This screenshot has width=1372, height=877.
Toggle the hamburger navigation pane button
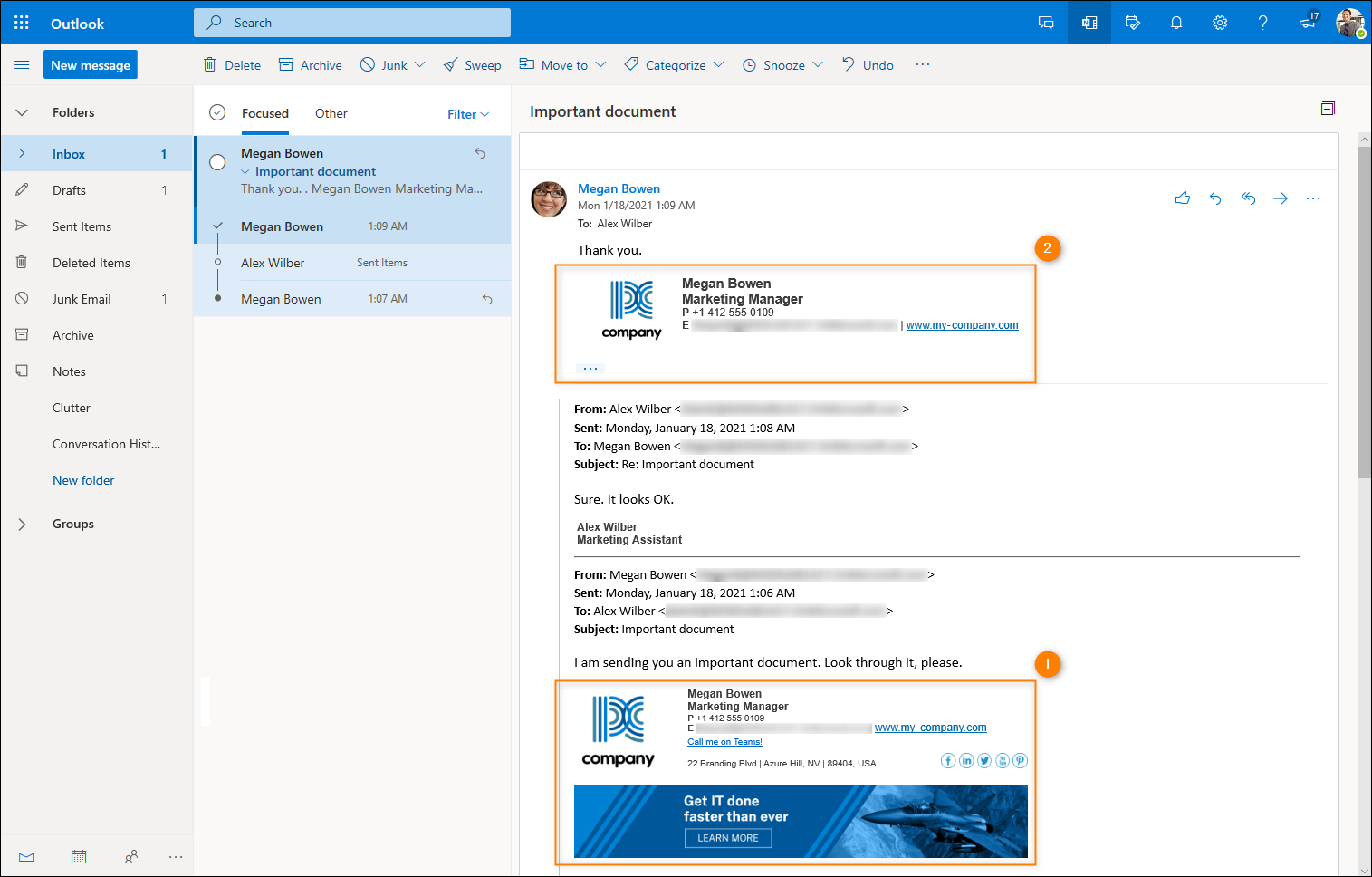[x=22, y=65]
